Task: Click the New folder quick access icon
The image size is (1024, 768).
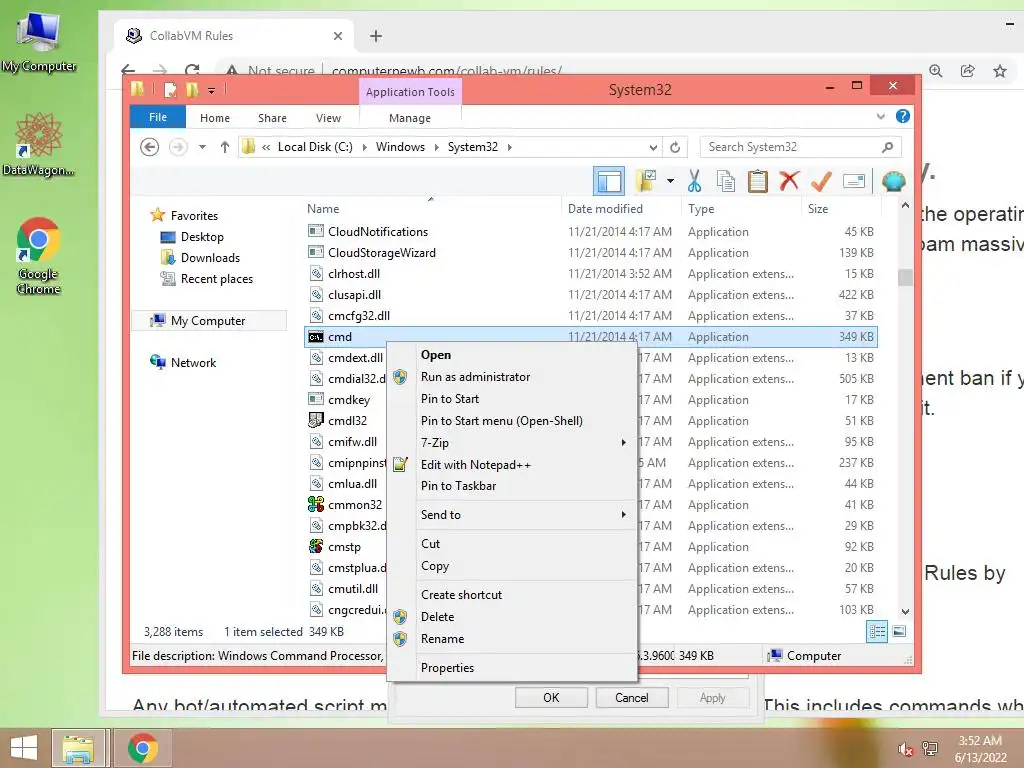Action: pyautogui.click(x=192, y=89)
